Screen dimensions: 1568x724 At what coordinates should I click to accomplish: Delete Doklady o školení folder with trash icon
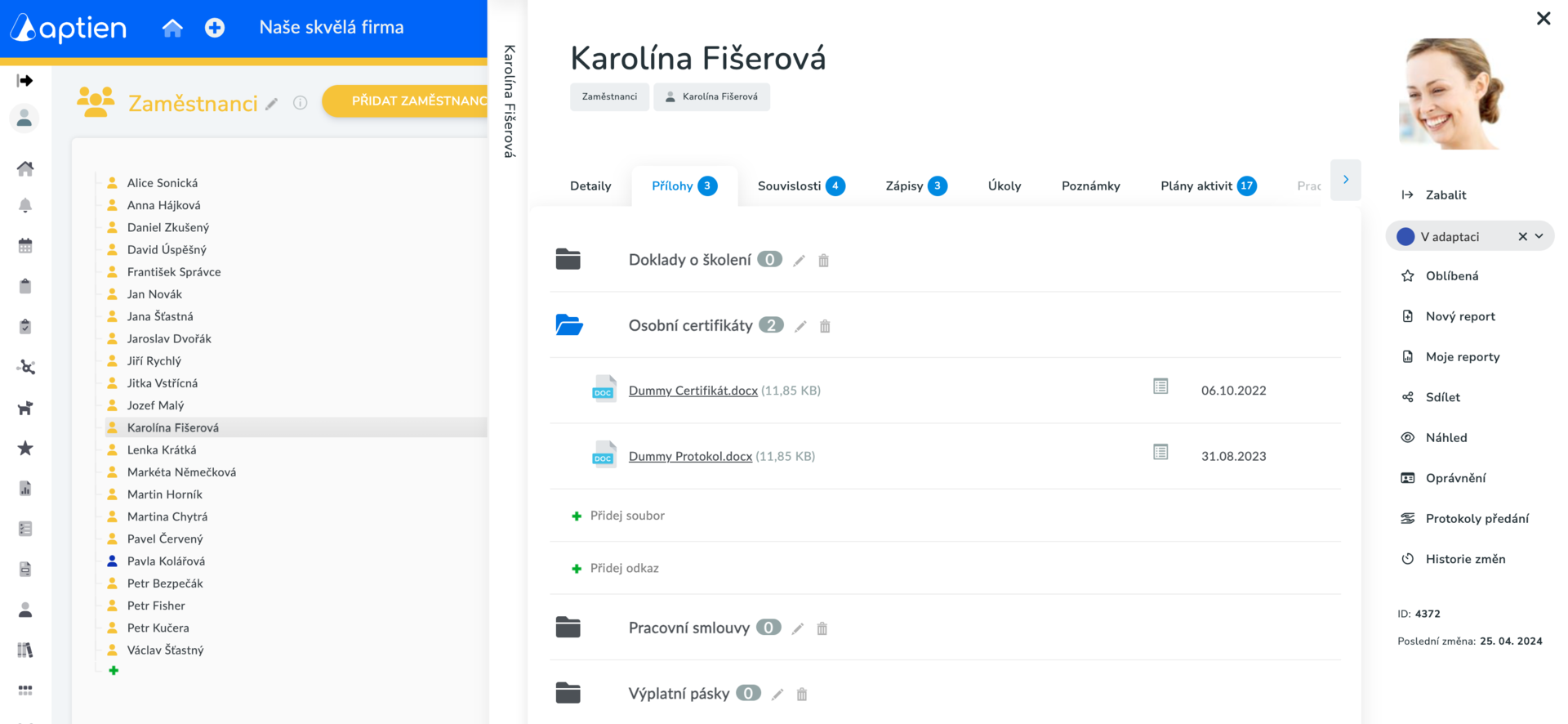click(823, 261)
